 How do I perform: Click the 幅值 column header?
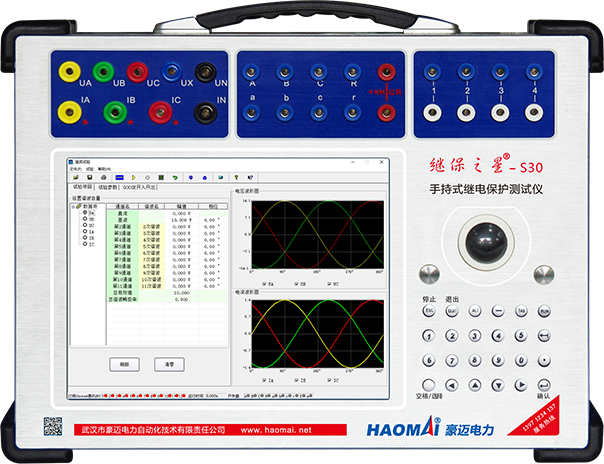click(x=181, y=206)
